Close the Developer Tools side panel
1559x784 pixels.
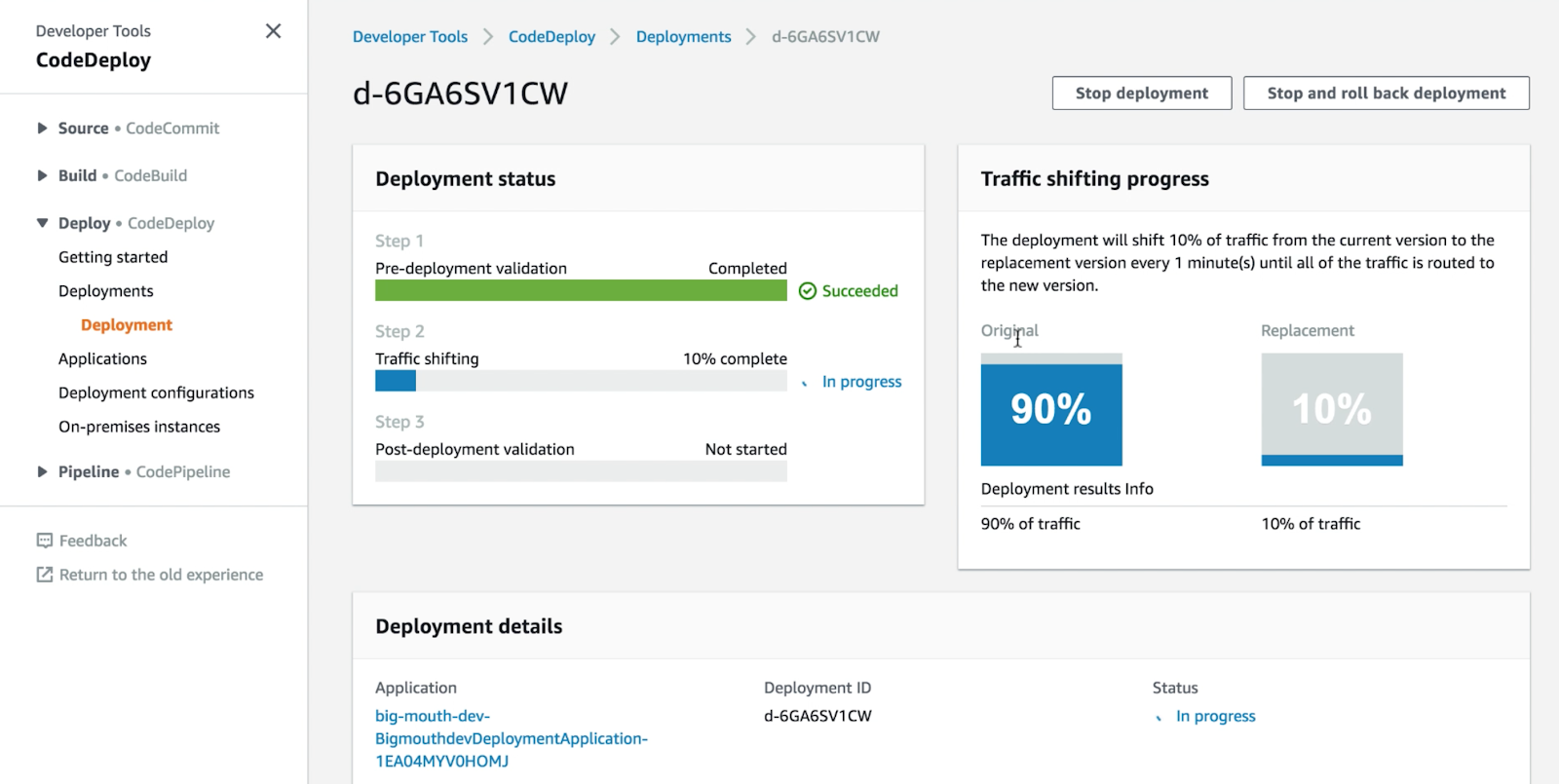(273, 31)
